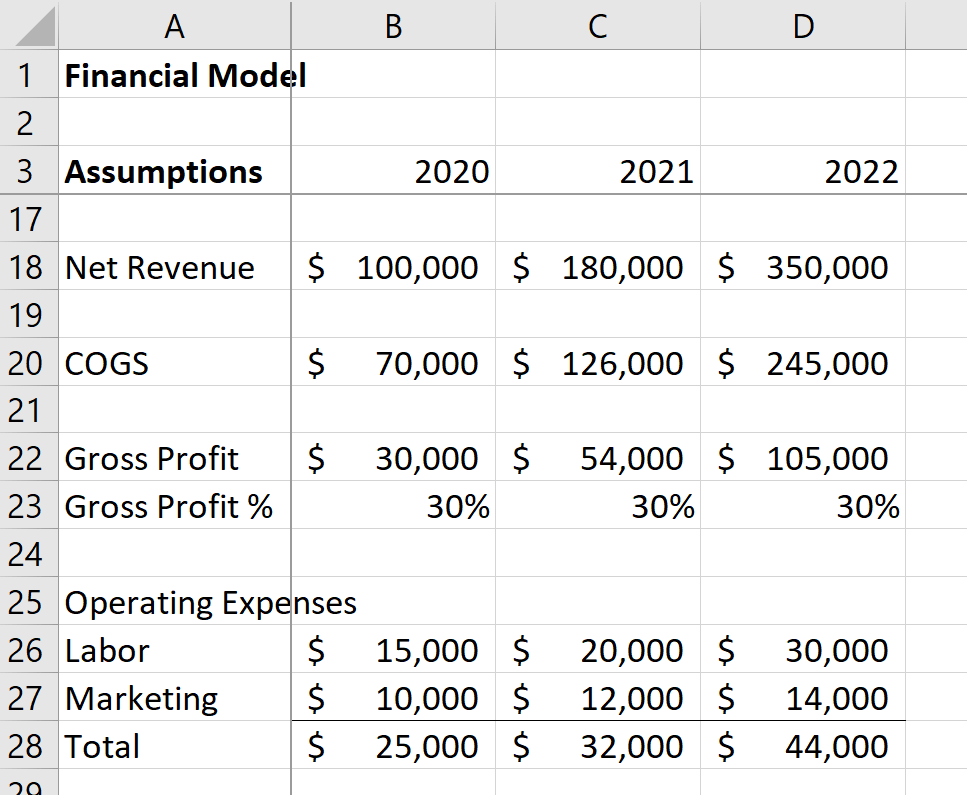Select column B header

tap(392, 26)
